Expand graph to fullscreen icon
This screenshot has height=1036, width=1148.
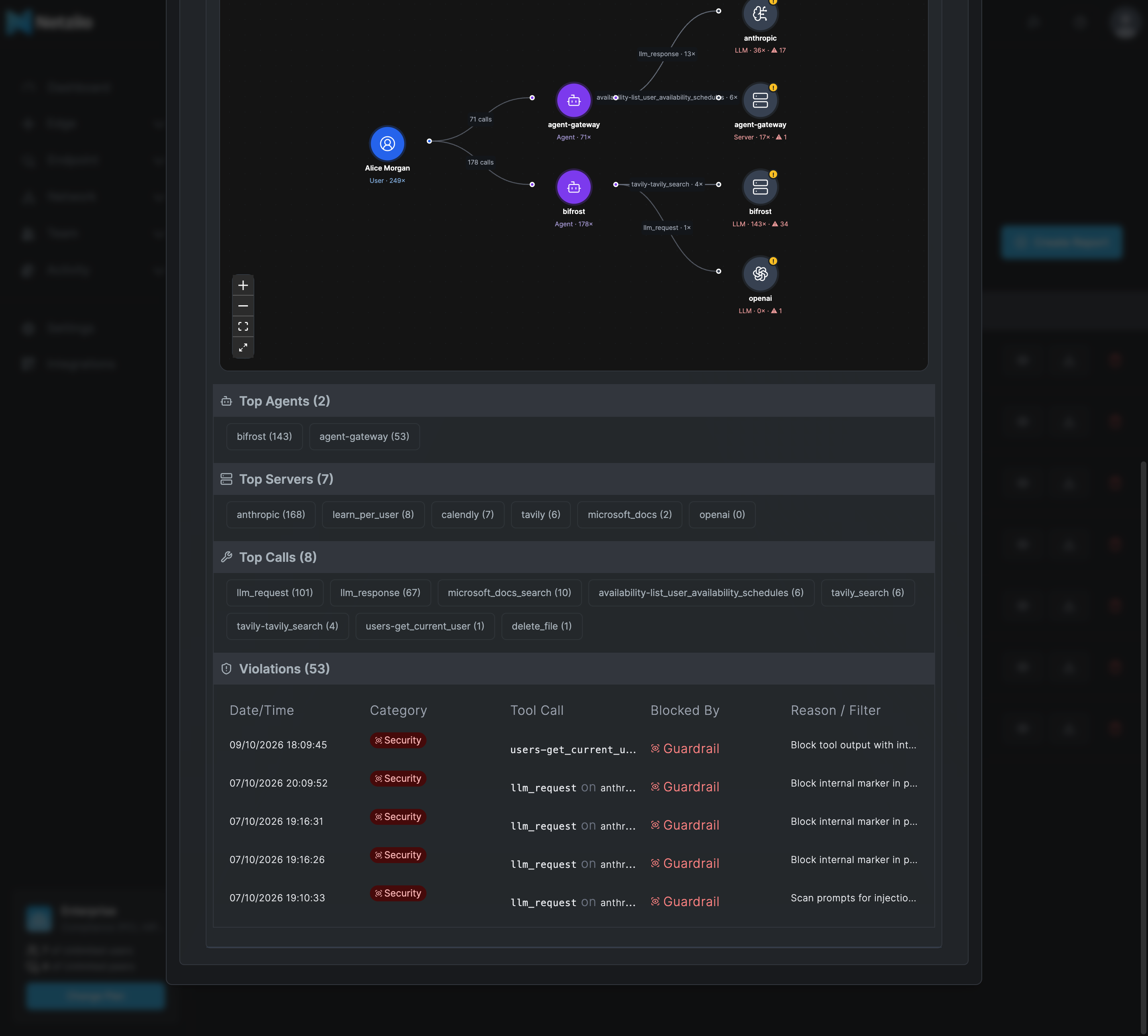pos(243,347)
